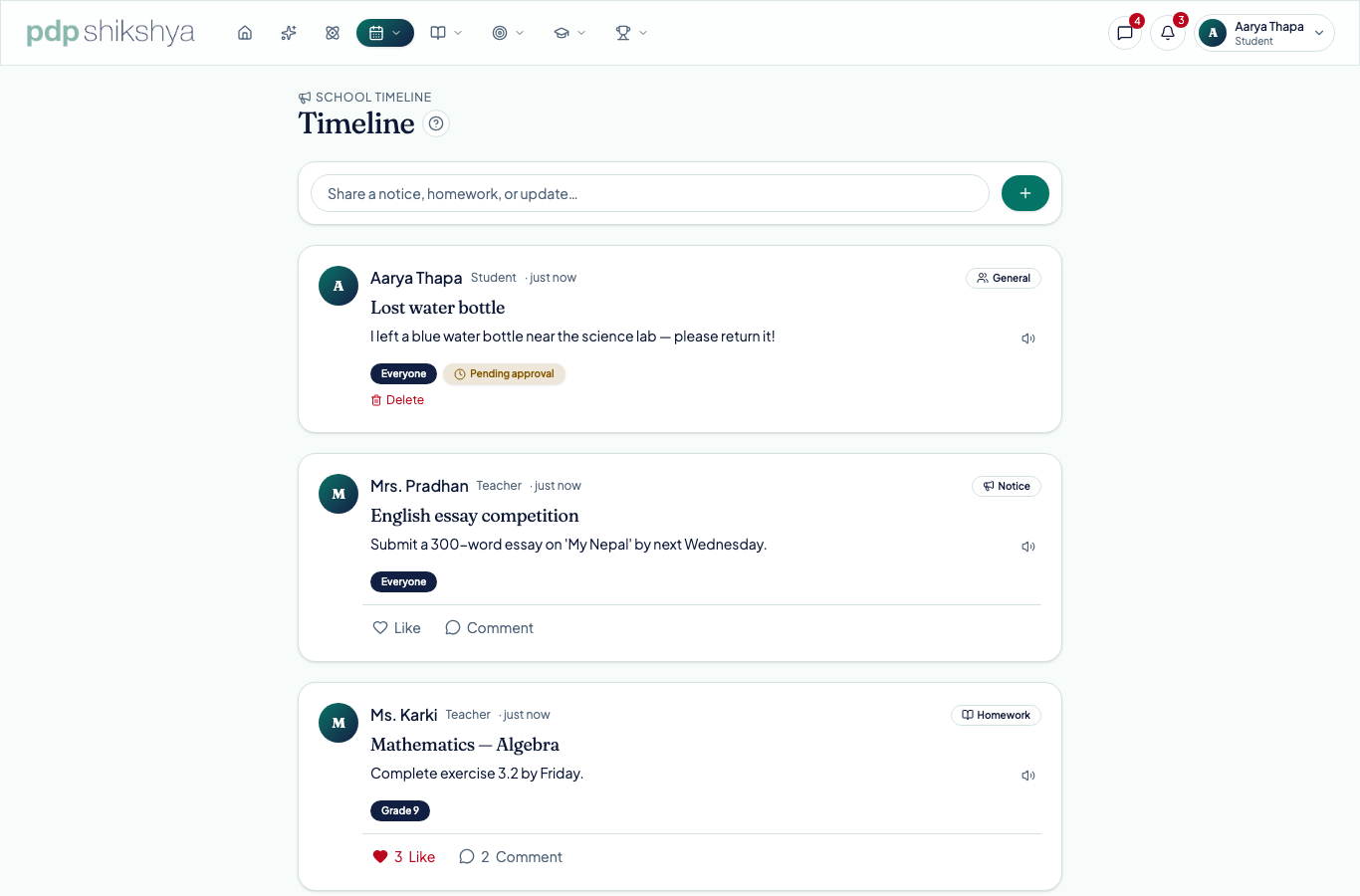
Task: Expand the target icon menu in navbar
Action: [x=508, y=33]
